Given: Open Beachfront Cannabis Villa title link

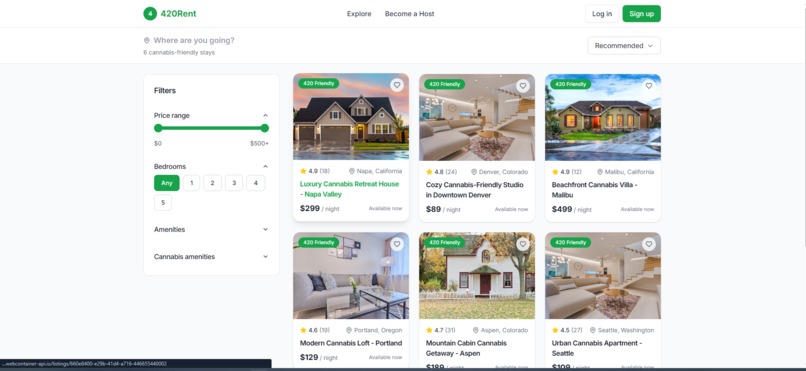Looking at the screenshot, I should pyautogui.click(x=595, y=190).
